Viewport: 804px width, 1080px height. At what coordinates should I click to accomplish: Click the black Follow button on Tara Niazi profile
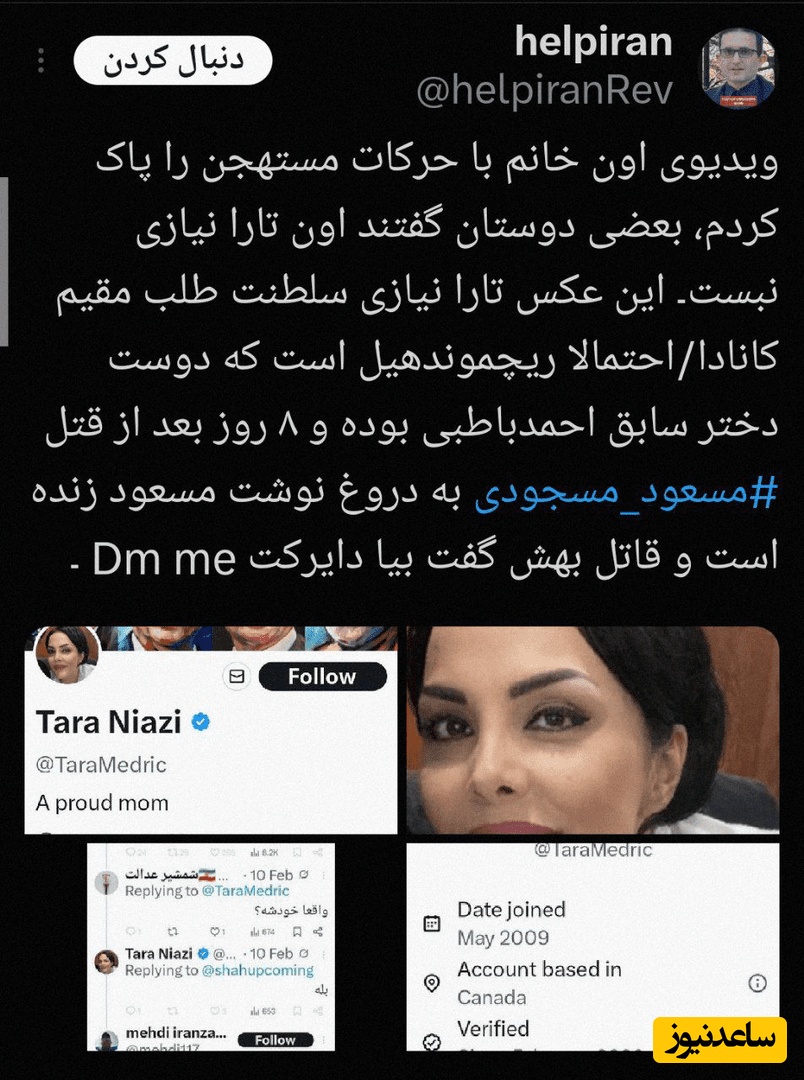coord(322,676)
